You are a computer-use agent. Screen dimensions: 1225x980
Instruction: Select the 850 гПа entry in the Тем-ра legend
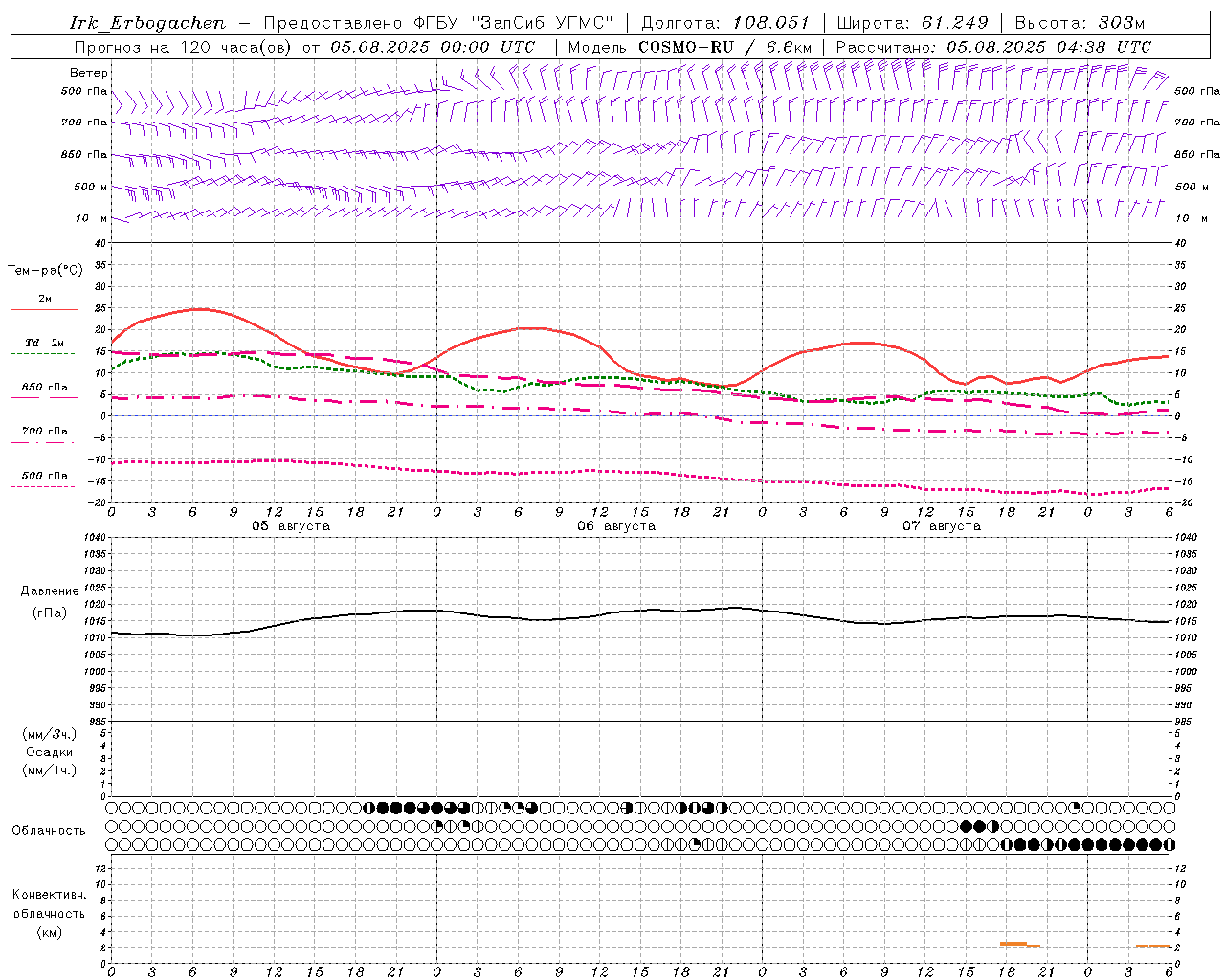pos(45,388)
